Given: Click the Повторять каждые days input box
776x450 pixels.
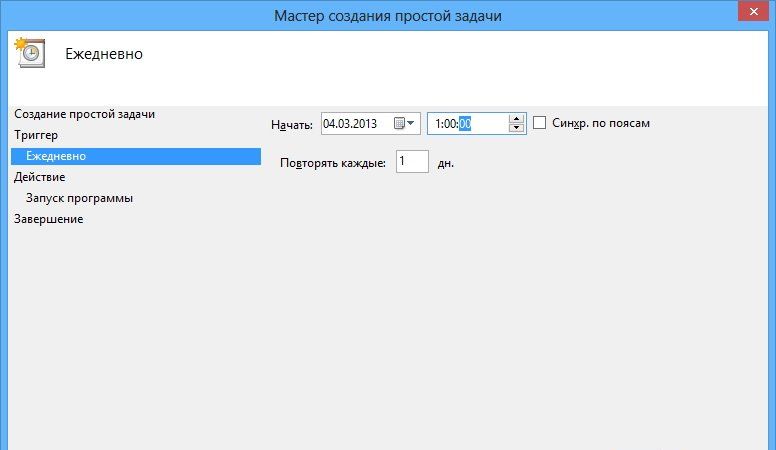Looking at the screenshot, I should point(411,162).
